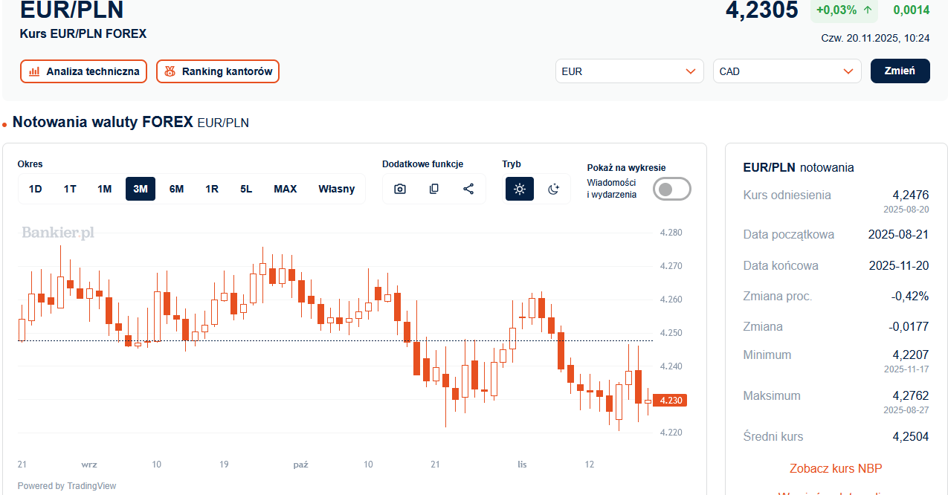Open the CAD currency dropdown
Image resolution: width=948 pixels, height=495 pixels.
click(787, 71)
